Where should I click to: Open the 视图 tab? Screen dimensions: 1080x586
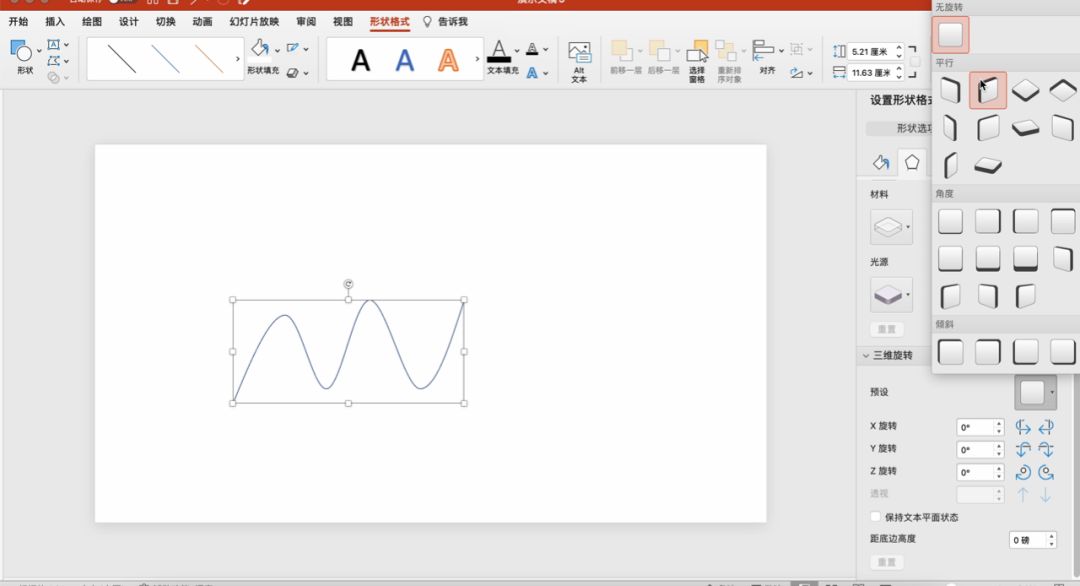coord(343,21)
